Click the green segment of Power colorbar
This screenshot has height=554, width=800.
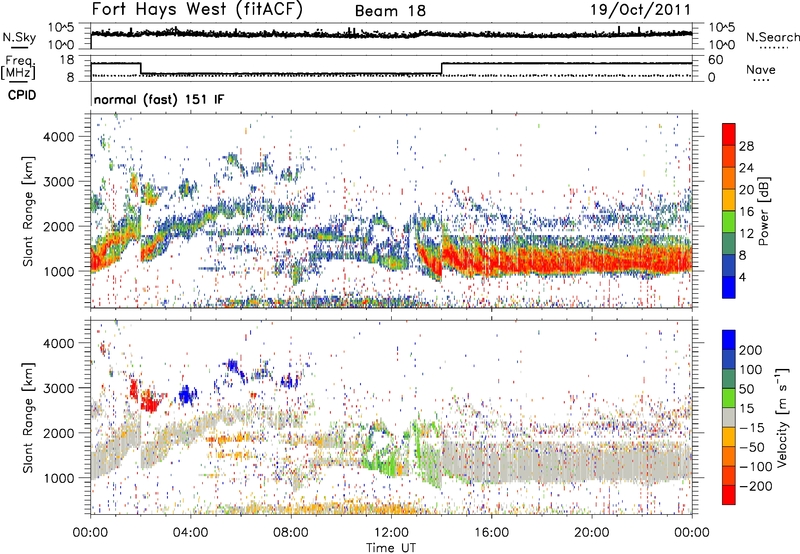coord(729,222)
